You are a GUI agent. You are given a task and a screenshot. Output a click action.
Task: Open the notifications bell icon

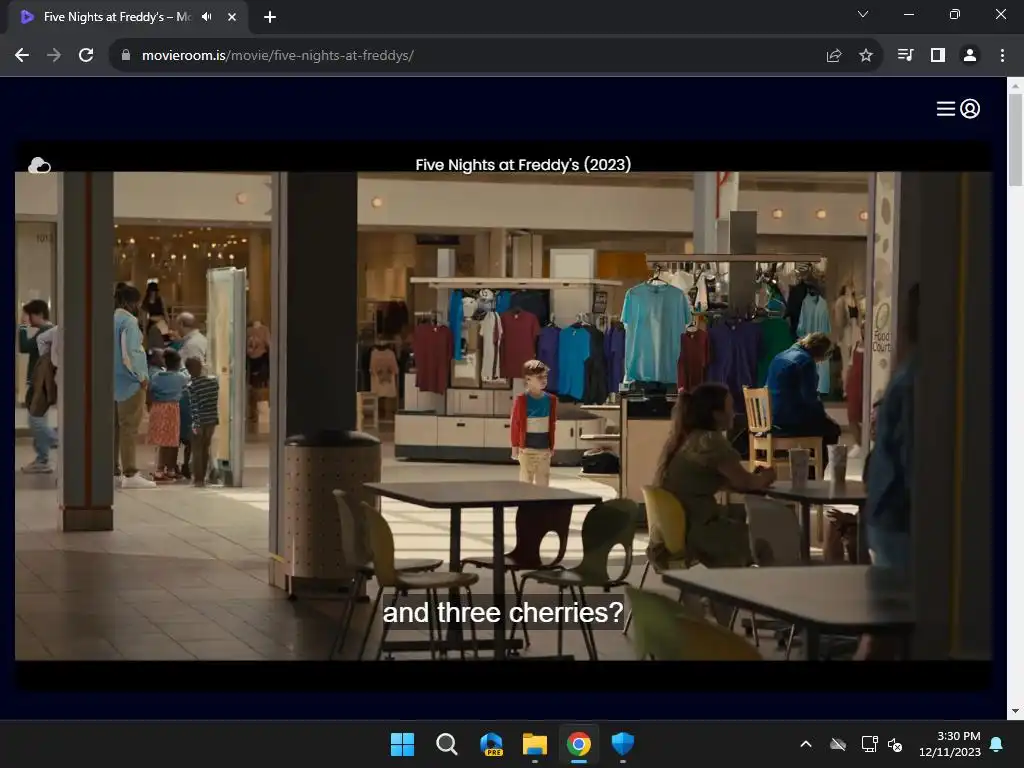[x=997, y=744]
